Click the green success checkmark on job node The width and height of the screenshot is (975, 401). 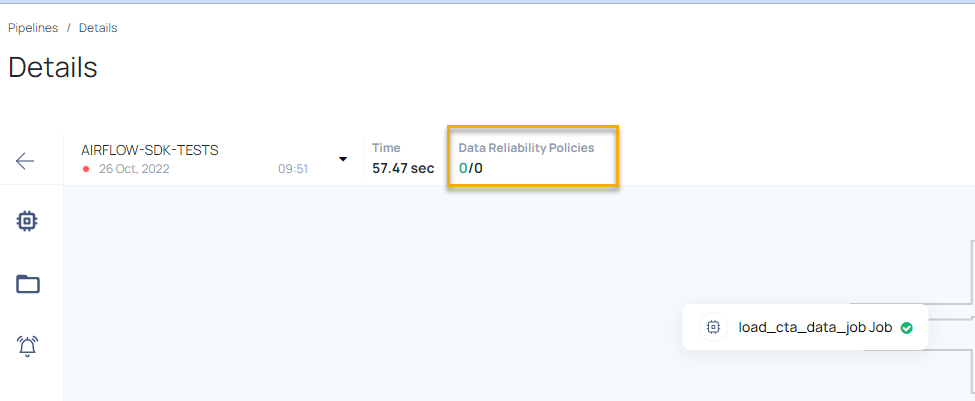tap(907, 328)
